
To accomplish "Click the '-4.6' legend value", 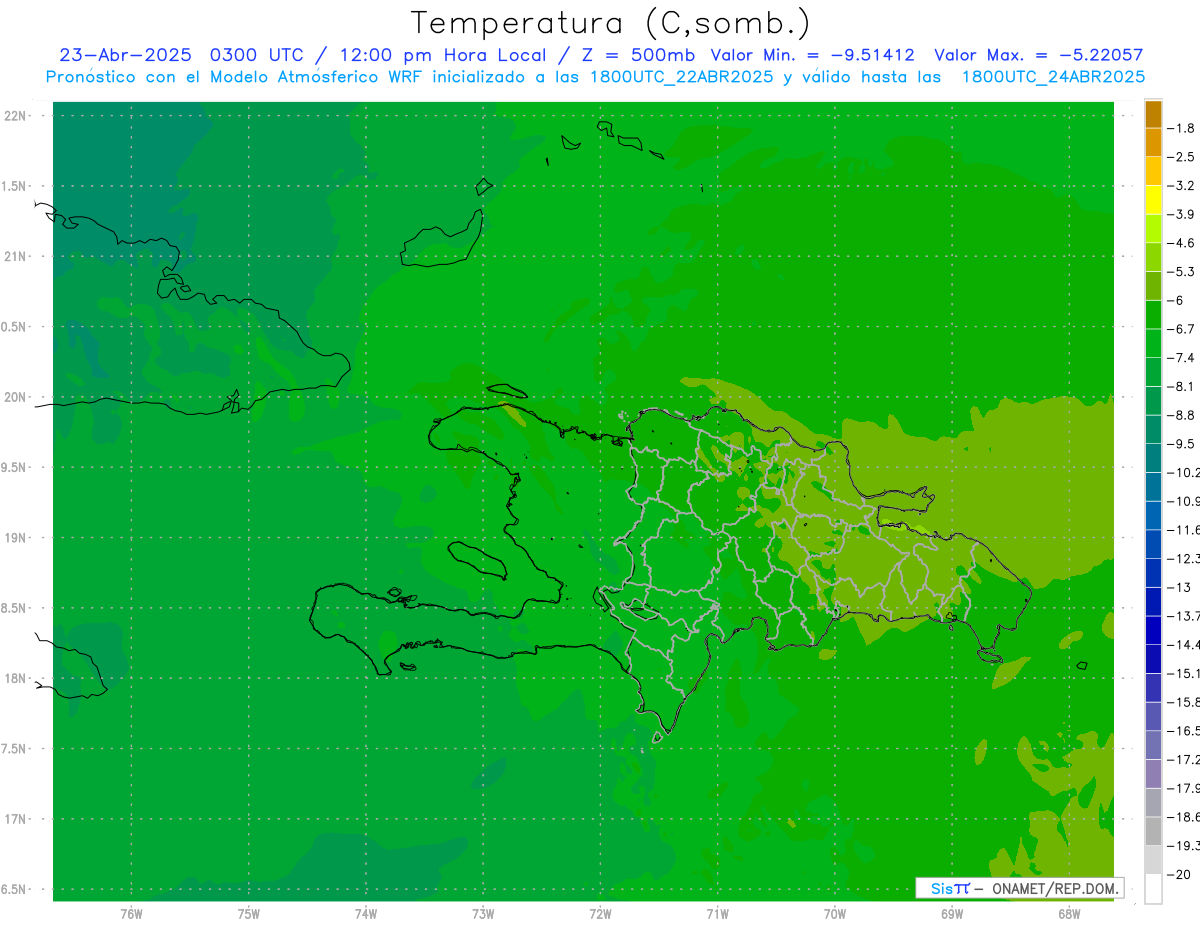I will [x=1181, y=243].
